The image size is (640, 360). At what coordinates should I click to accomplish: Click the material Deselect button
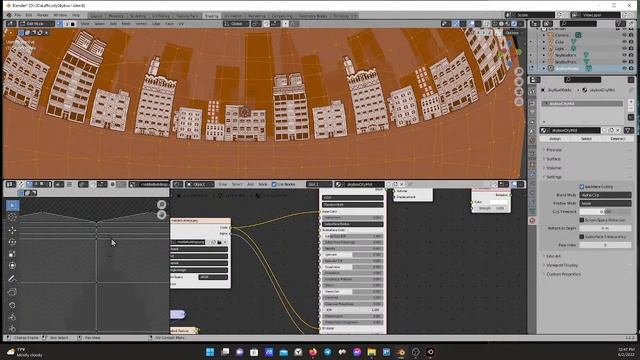coord(617,139)
